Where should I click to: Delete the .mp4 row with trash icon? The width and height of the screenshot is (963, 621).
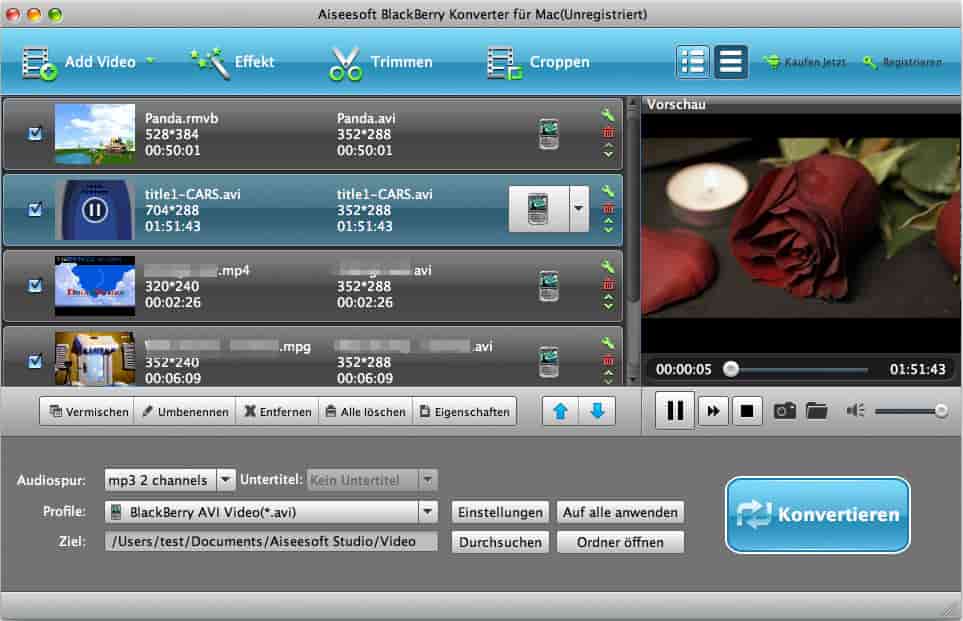[608, 284]
